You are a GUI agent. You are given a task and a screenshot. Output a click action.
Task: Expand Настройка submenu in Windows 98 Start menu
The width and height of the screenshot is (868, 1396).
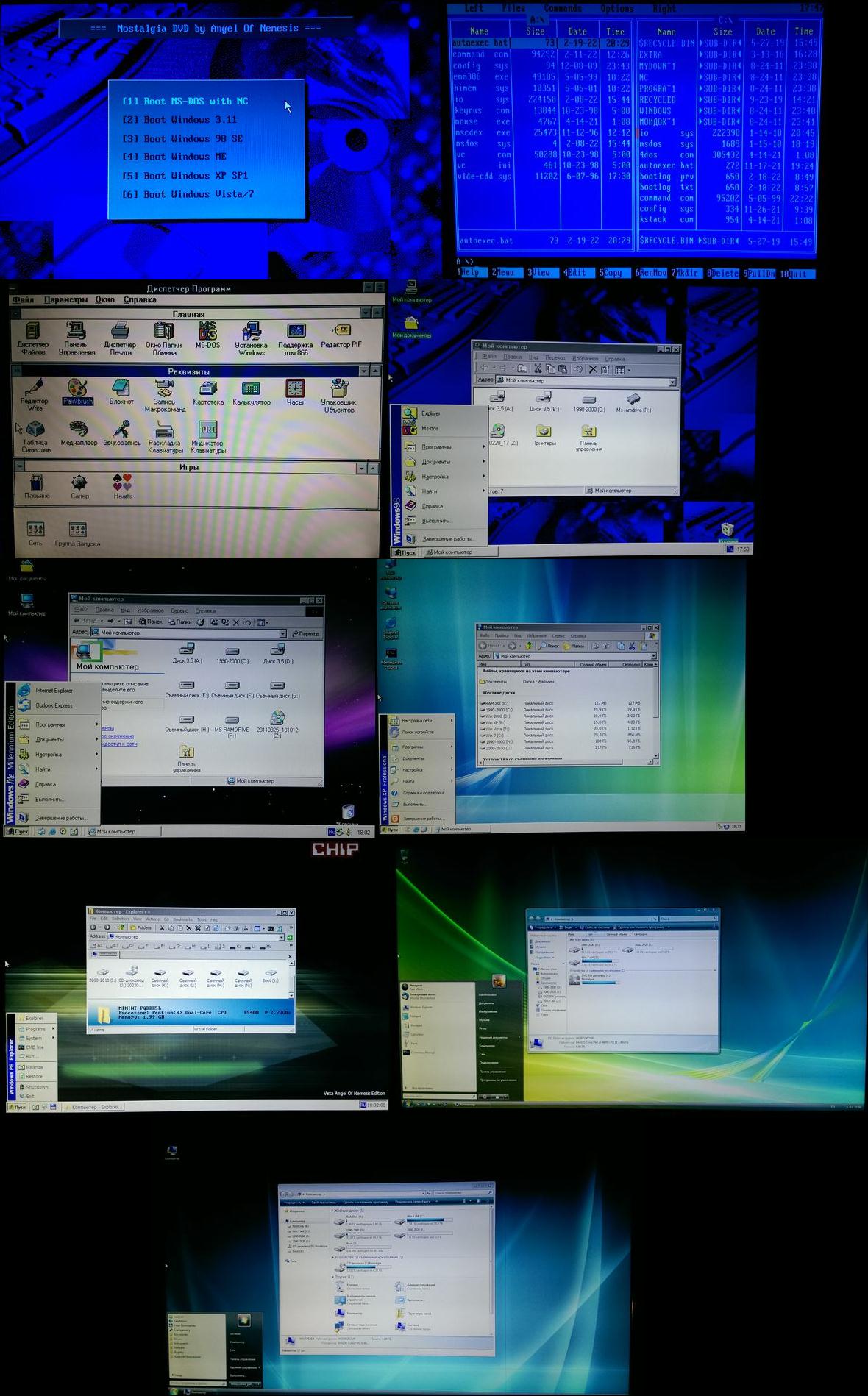(445, 477)
